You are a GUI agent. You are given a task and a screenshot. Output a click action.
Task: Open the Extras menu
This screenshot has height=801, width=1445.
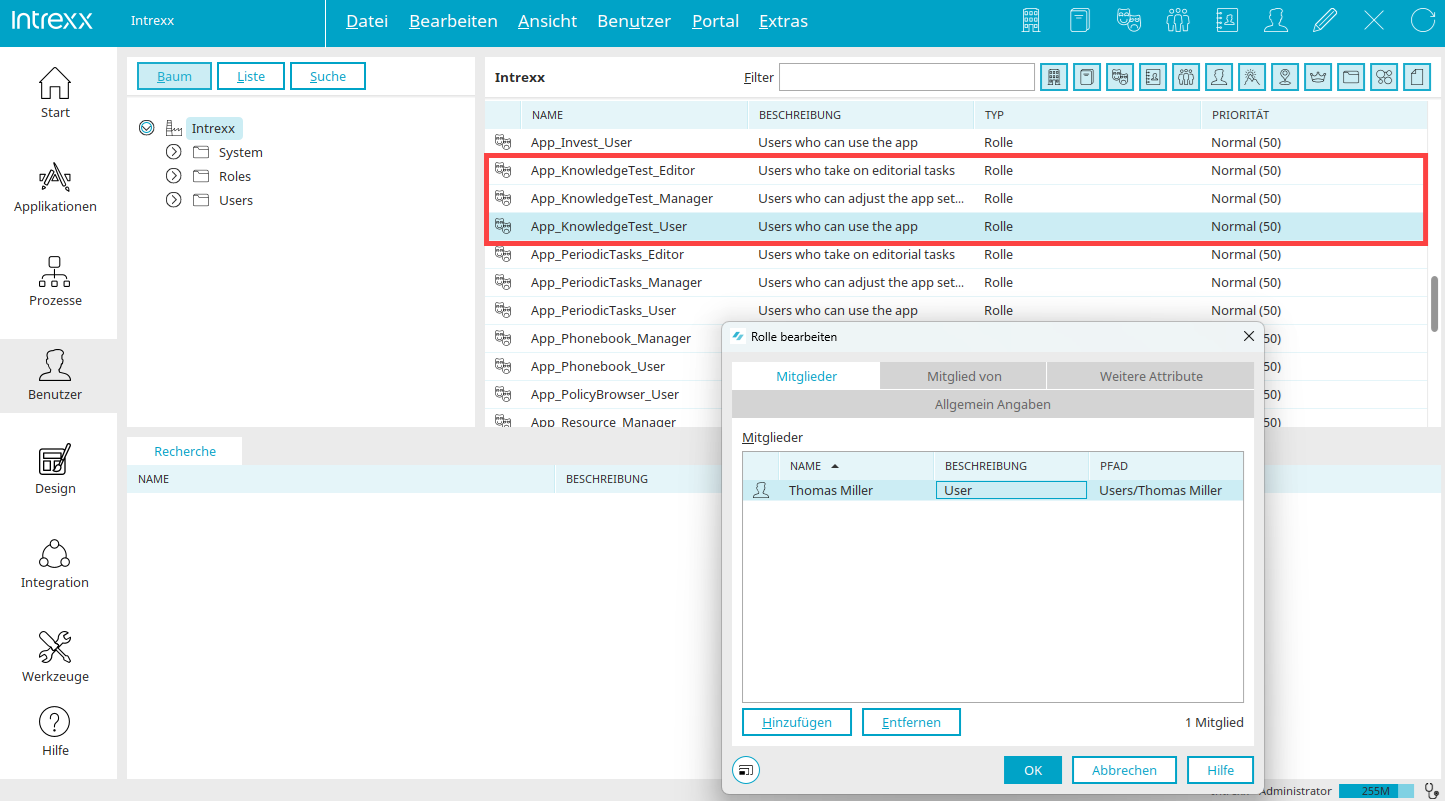click(783, 21)
